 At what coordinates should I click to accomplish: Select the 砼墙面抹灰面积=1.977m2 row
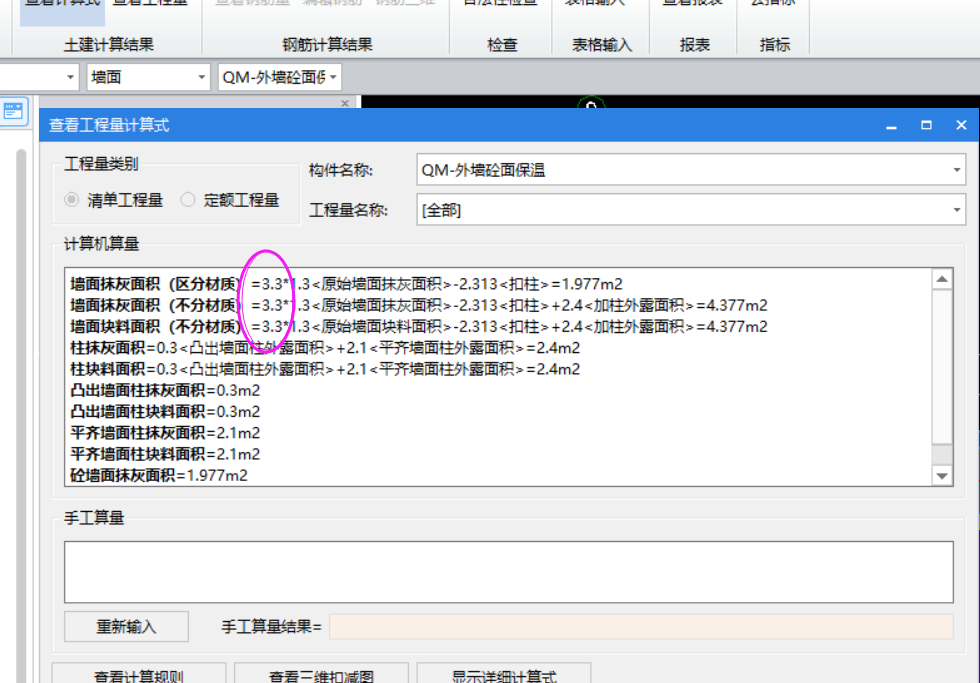coord(159,476)
